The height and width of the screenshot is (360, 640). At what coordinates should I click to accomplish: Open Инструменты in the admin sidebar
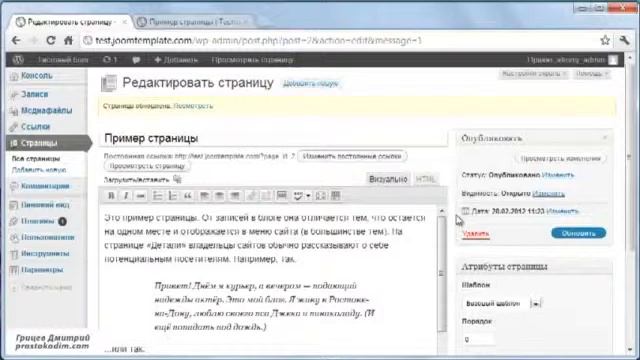[45, 253]
